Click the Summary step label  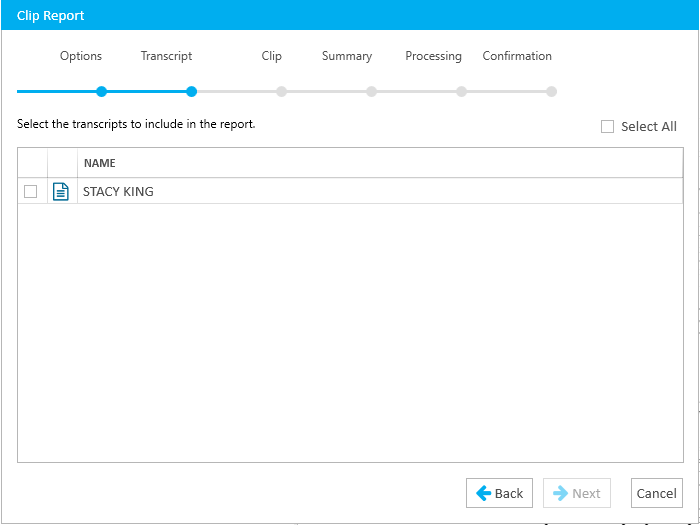pos(347,56)
